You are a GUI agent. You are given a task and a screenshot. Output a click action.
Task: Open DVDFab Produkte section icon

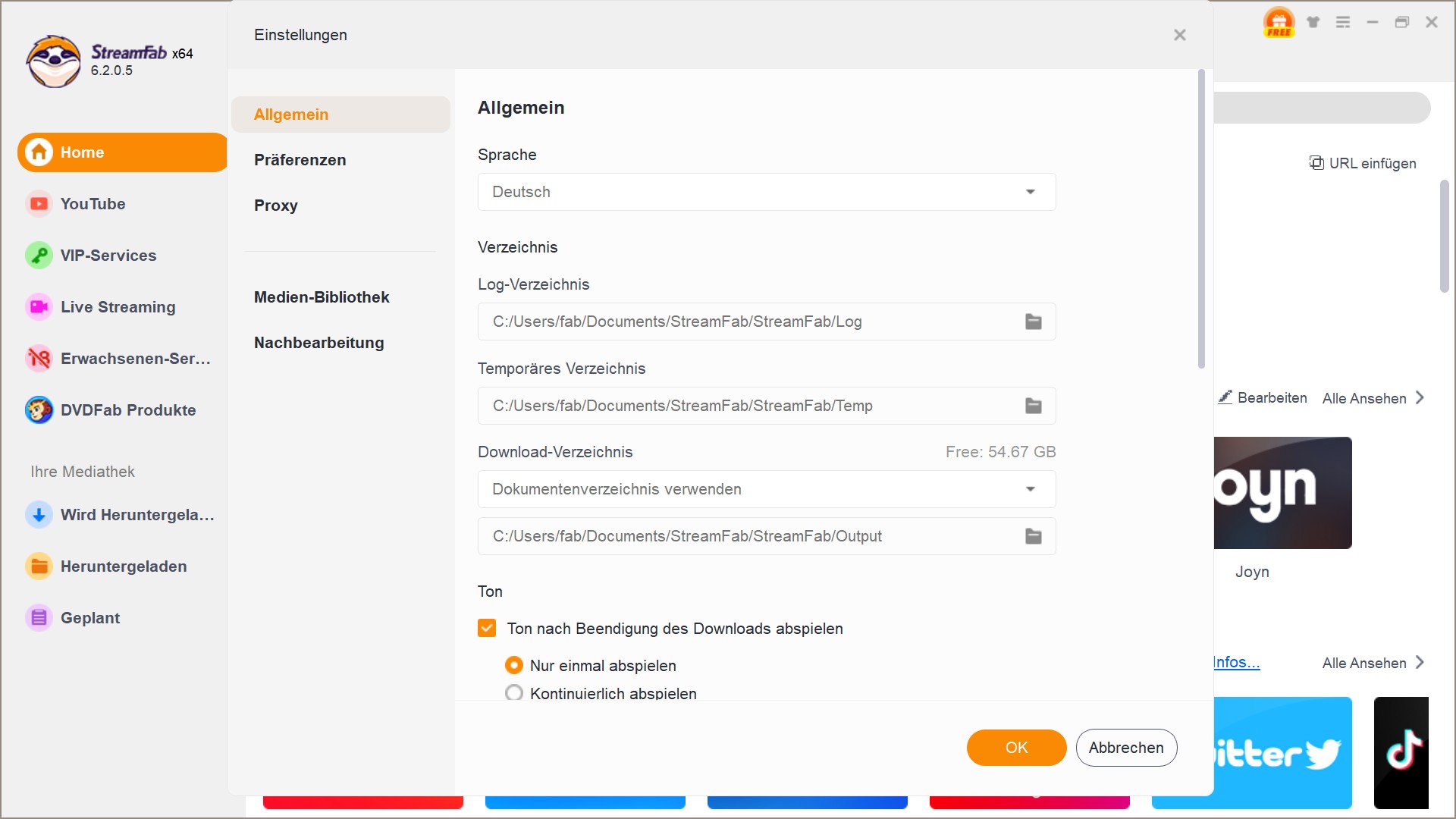(x=38, y=409)
